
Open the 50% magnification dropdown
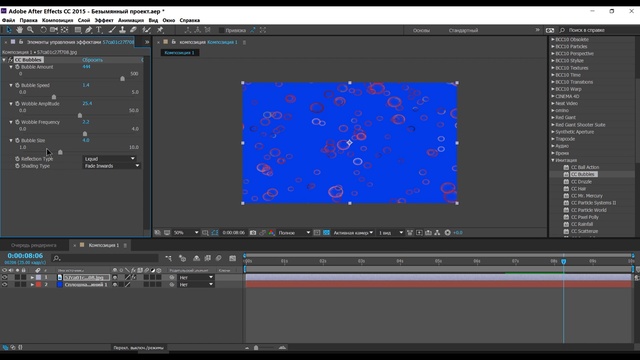[x=186, y=233]
